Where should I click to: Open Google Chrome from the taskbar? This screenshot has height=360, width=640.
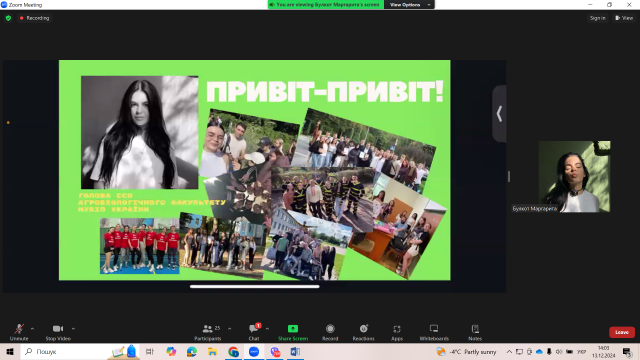[233, 351]
